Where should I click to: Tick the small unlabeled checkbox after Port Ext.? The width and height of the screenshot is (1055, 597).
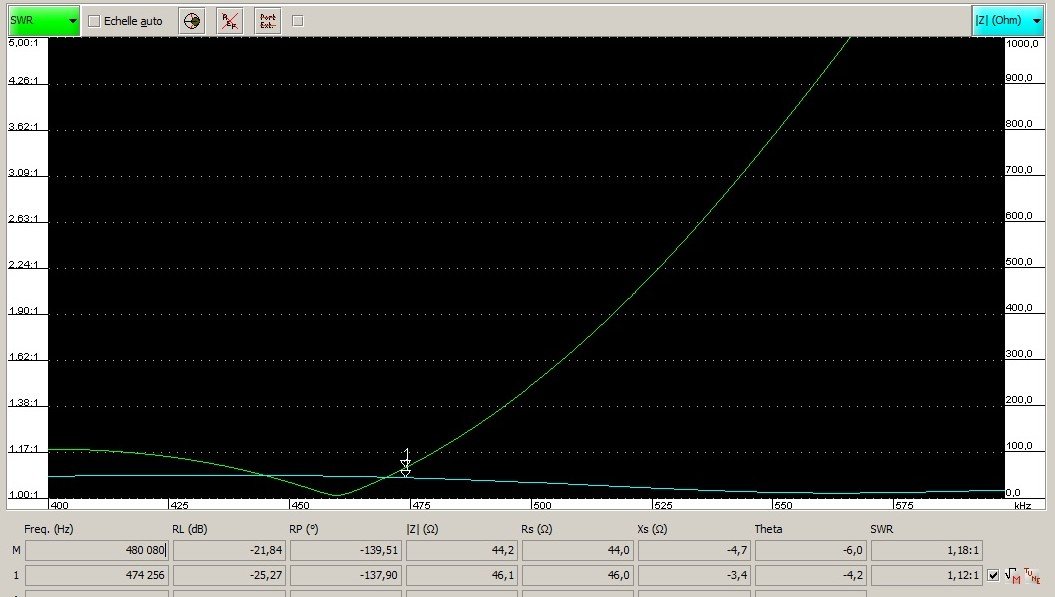[298, 21]
